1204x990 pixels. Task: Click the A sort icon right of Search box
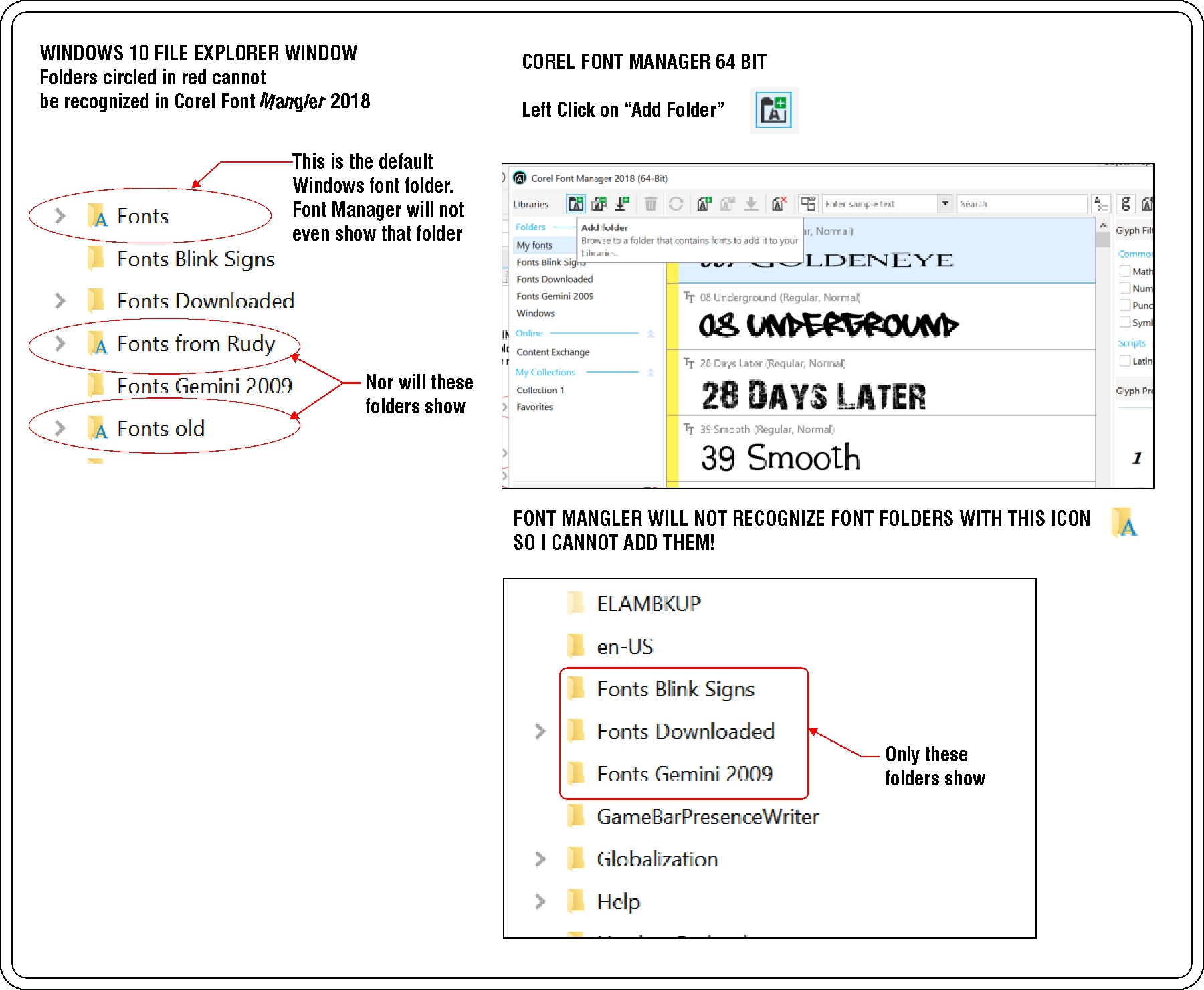point(1100,203)
